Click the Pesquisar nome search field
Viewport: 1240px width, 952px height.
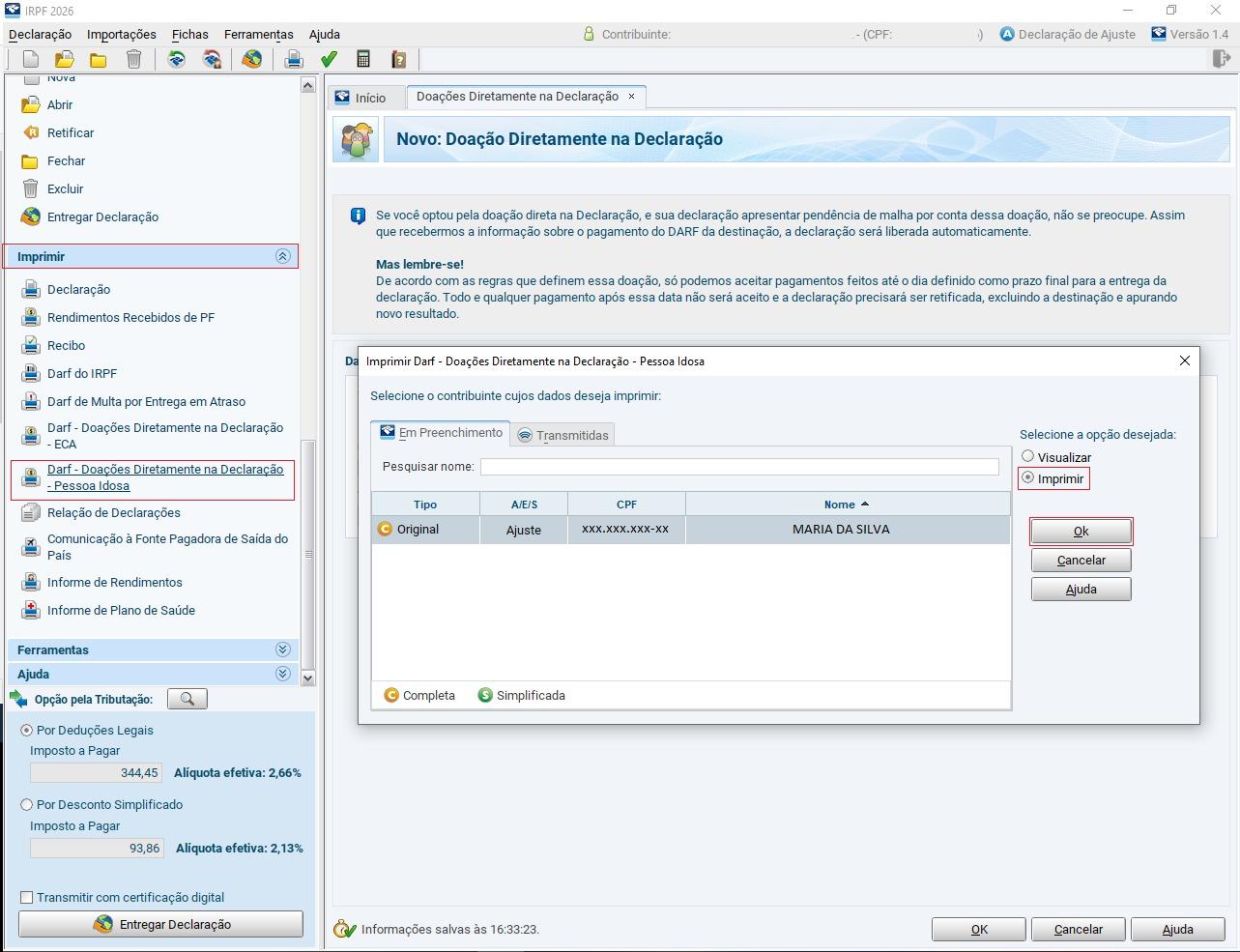739,467
